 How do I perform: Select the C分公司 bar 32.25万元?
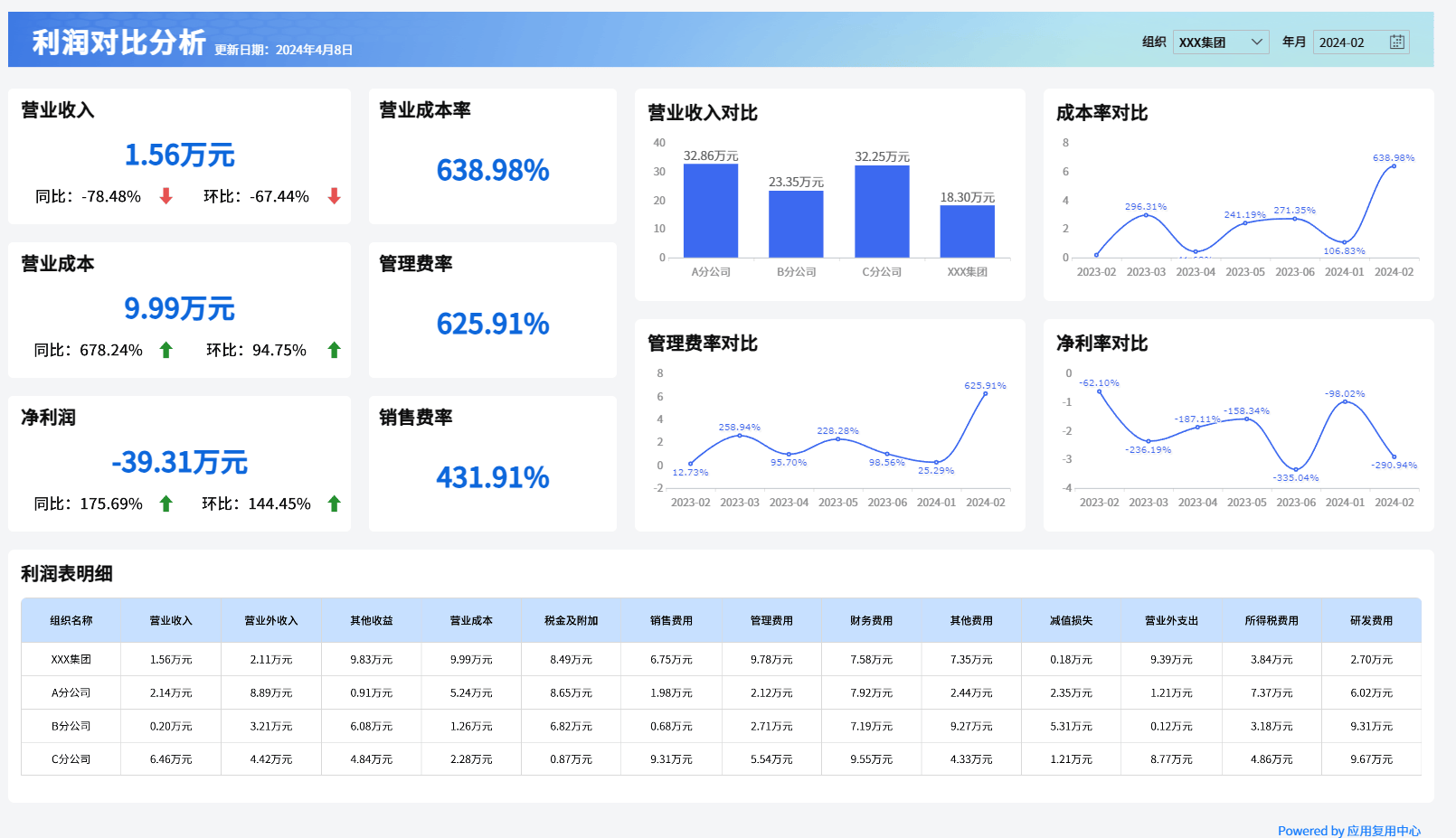[882, 212]
